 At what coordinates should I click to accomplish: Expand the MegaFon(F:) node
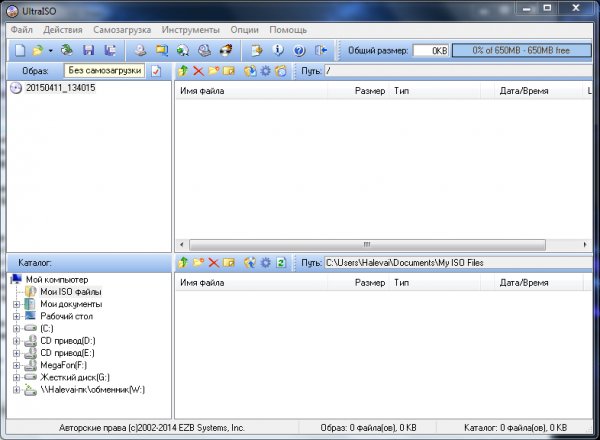coord(16,365)
